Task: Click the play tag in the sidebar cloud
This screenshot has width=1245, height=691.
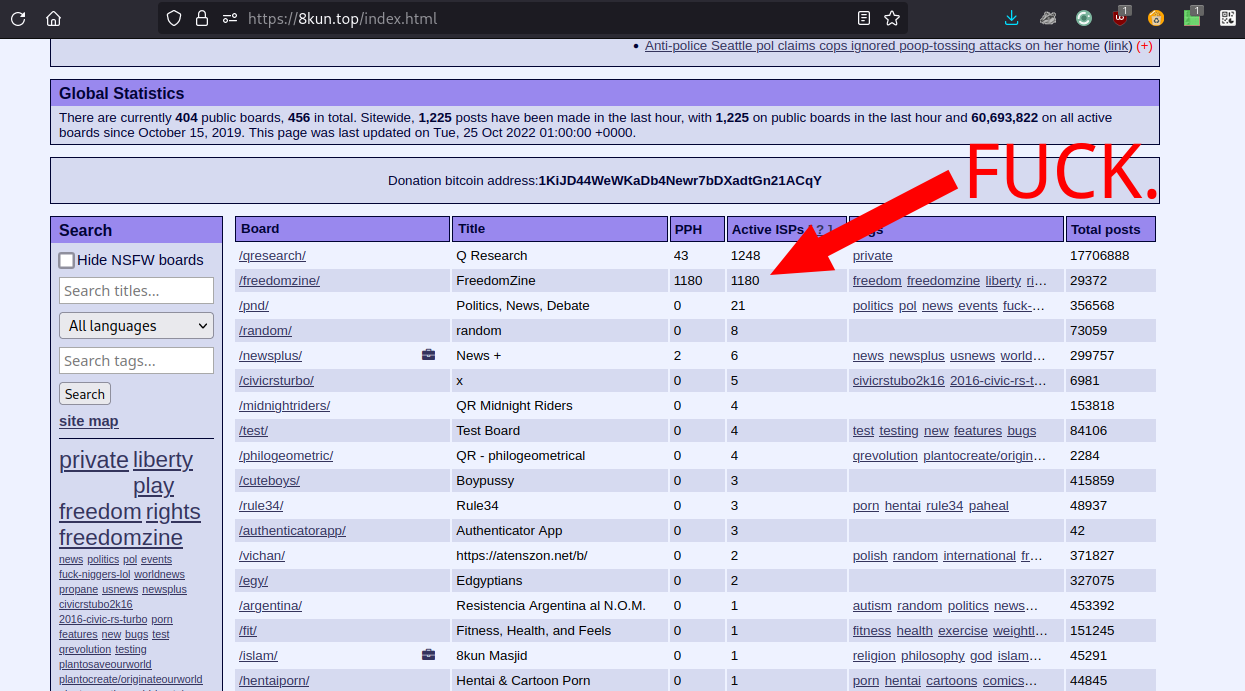Action: click(x=154, y=486)
